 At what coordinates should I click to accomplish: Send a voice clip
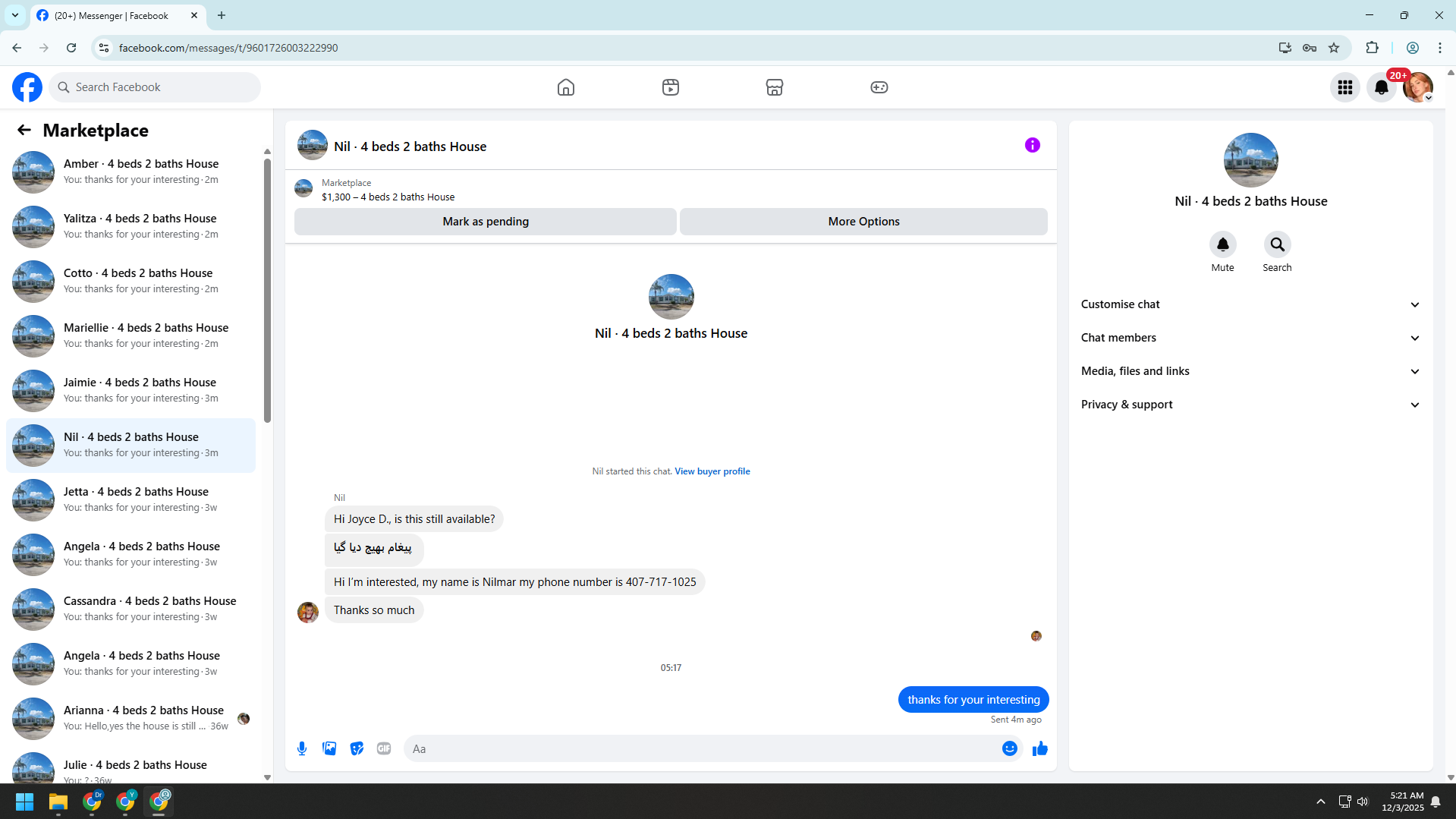point(302,748)
